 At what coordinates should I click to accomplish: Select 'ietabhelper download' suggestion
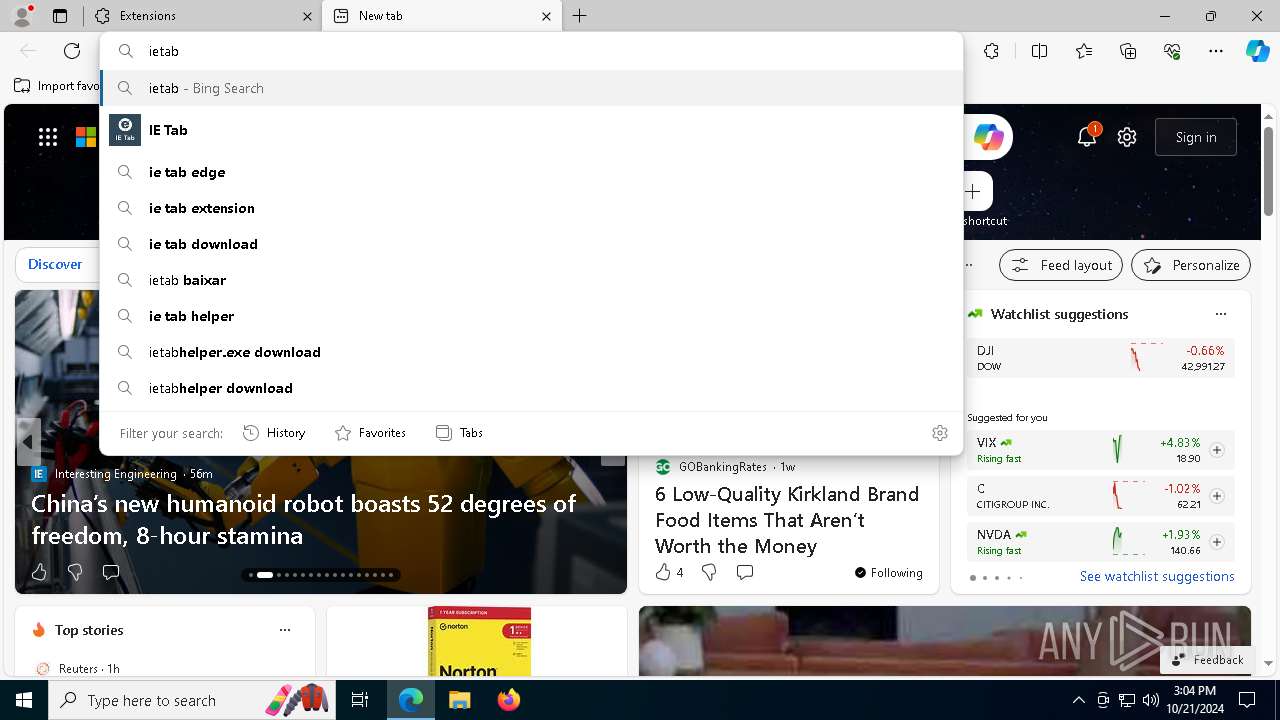[532, 388]
